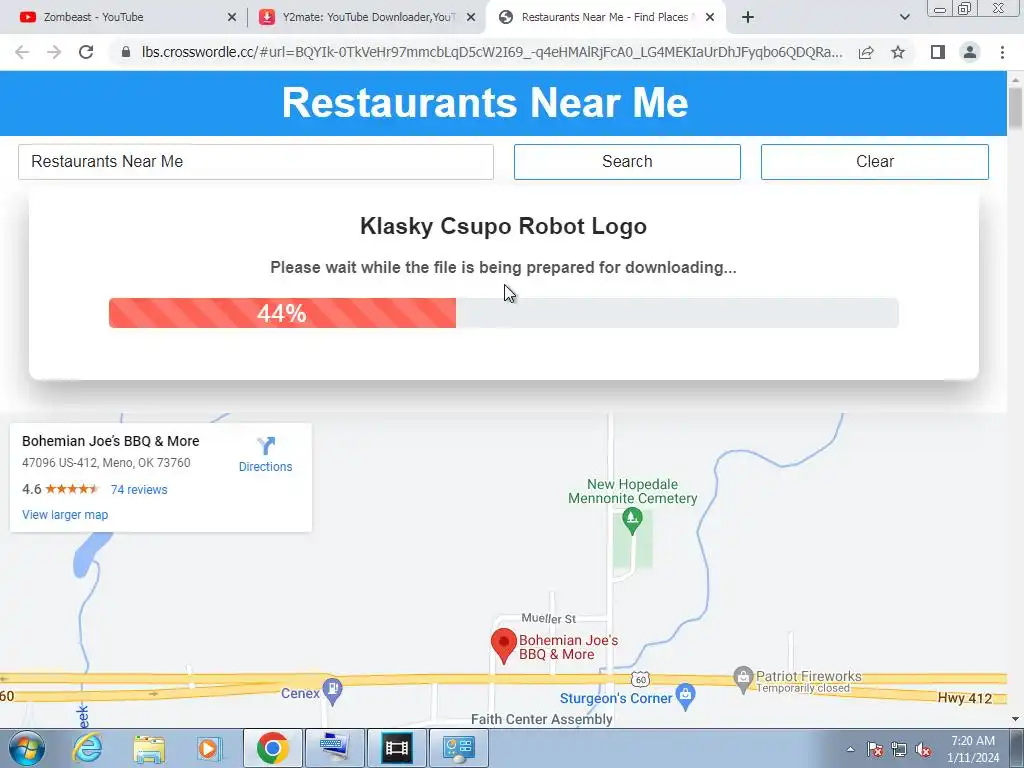Launch Internet Explorer from the taskbar

click(87, 748)
